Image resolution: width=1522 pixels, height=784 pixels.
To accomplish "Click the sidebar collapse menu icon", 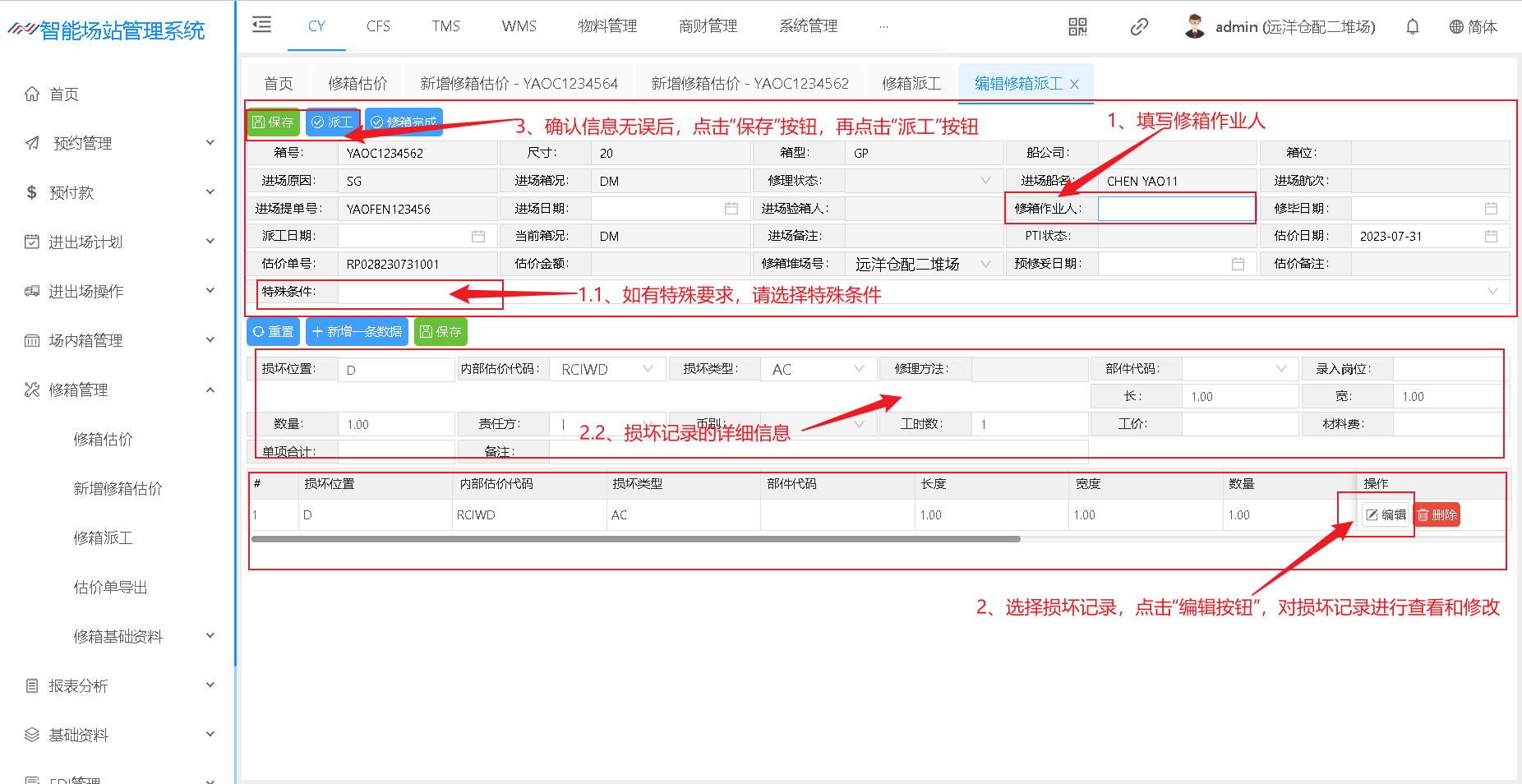I will point(261,25).
